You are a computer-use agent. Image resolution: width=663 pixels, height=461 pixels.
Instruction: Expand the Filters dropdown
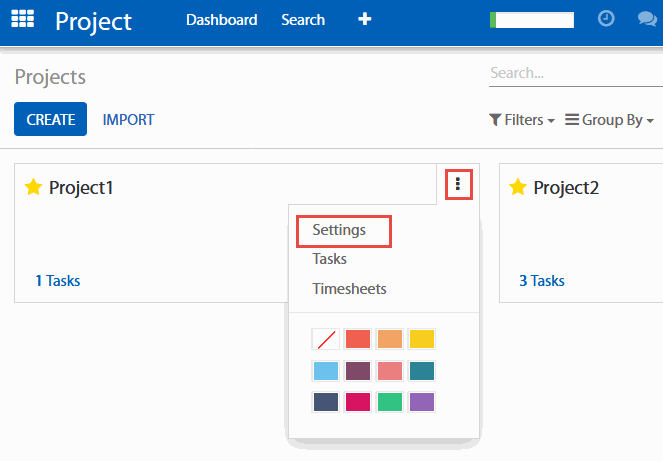[521, 120]
